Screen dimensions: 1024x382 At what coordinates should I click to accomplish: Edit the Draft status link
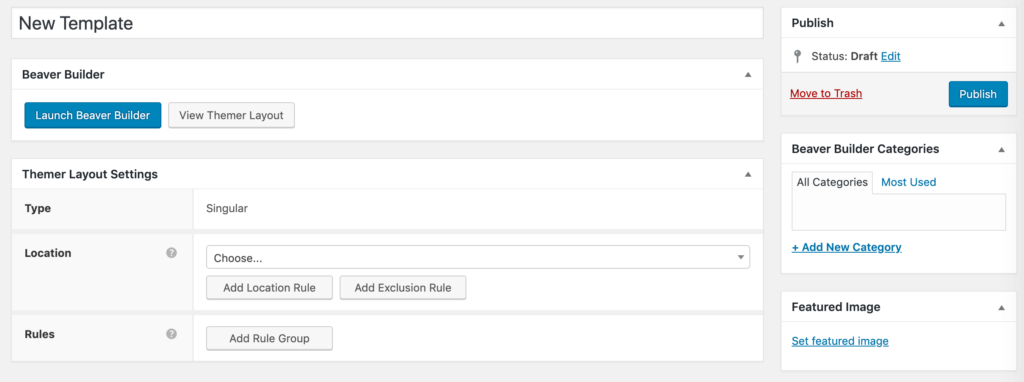[890, 56]
